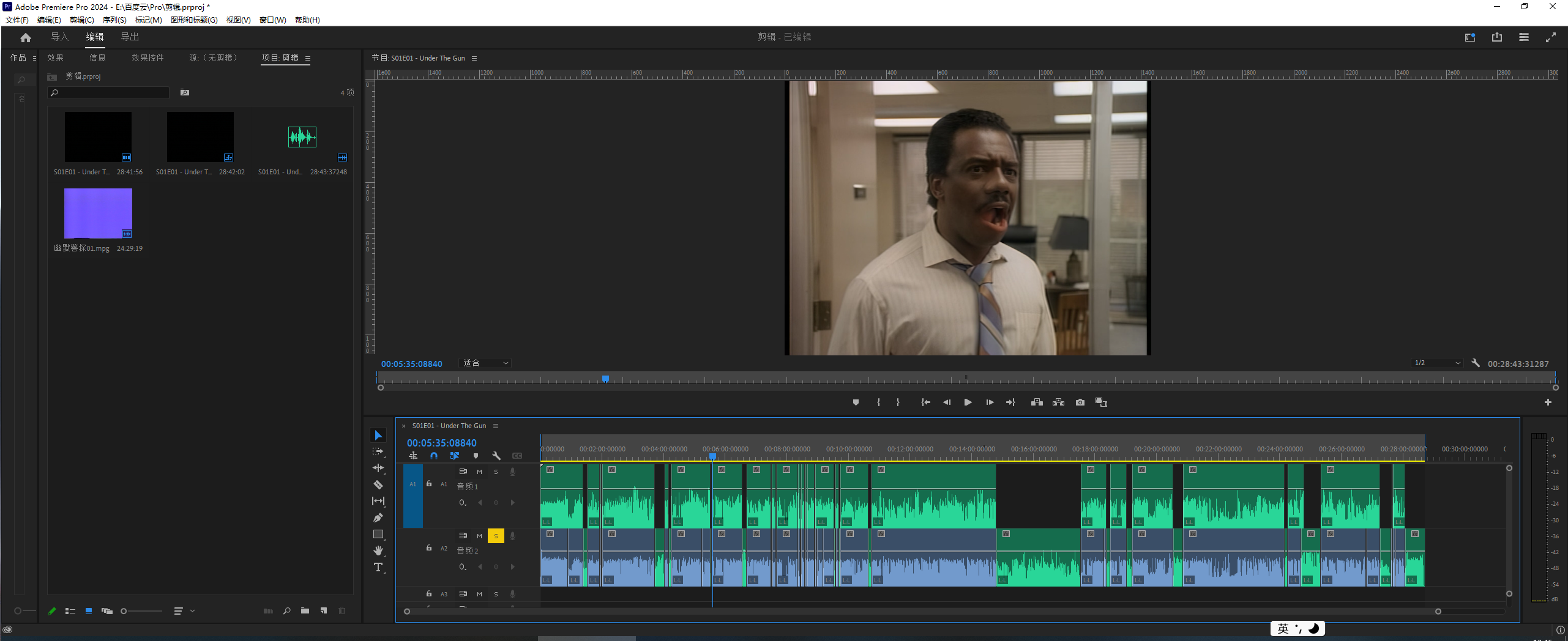Open the 序列(S) menu

coord(114,20)
